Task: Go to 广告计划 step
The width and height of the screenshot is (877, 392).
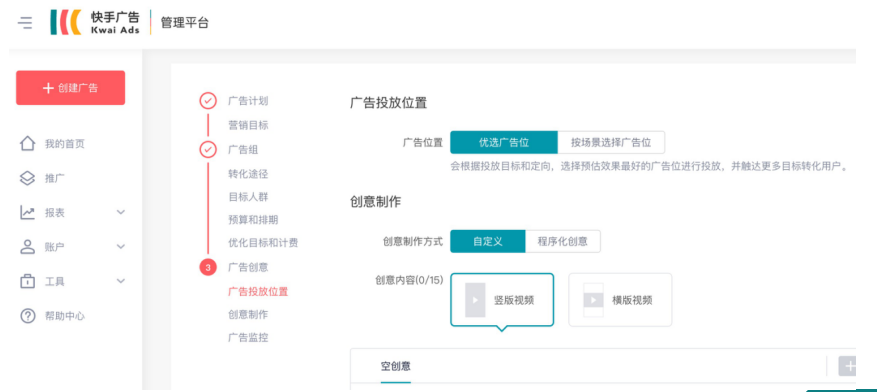Action: [248, 101]
